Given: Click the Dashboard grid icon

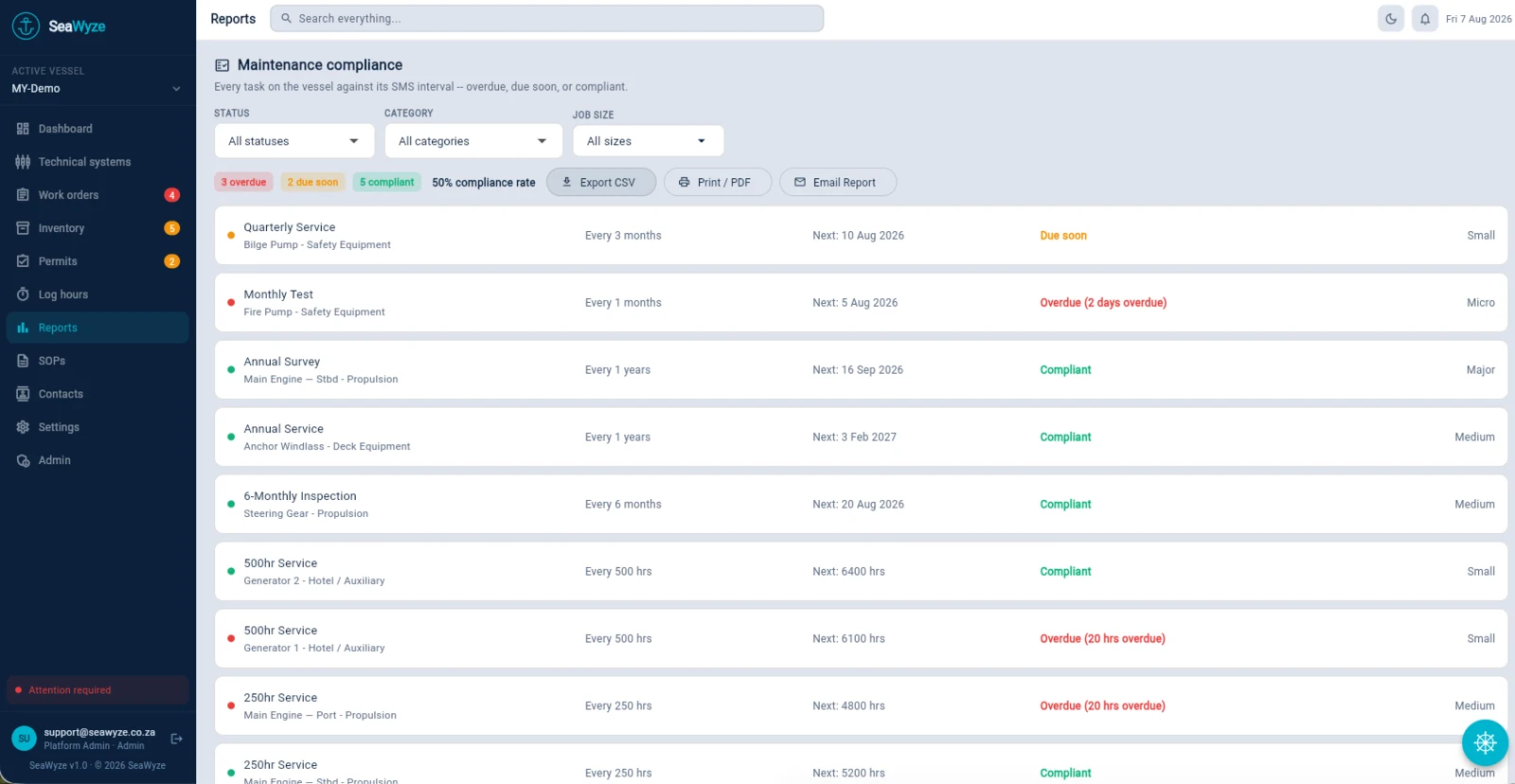Looking at the screenshot, I should 23,129.
